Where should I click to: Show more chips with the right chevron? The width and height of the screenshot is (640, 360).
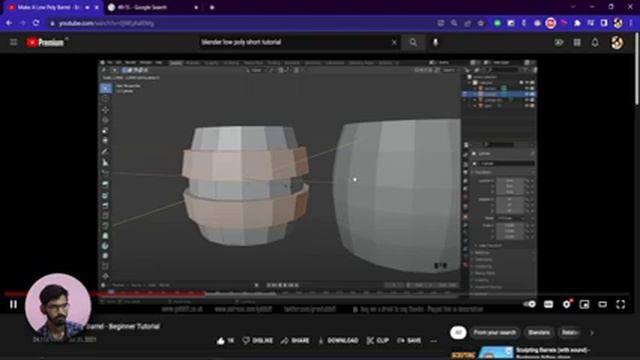tap(592, 333)
